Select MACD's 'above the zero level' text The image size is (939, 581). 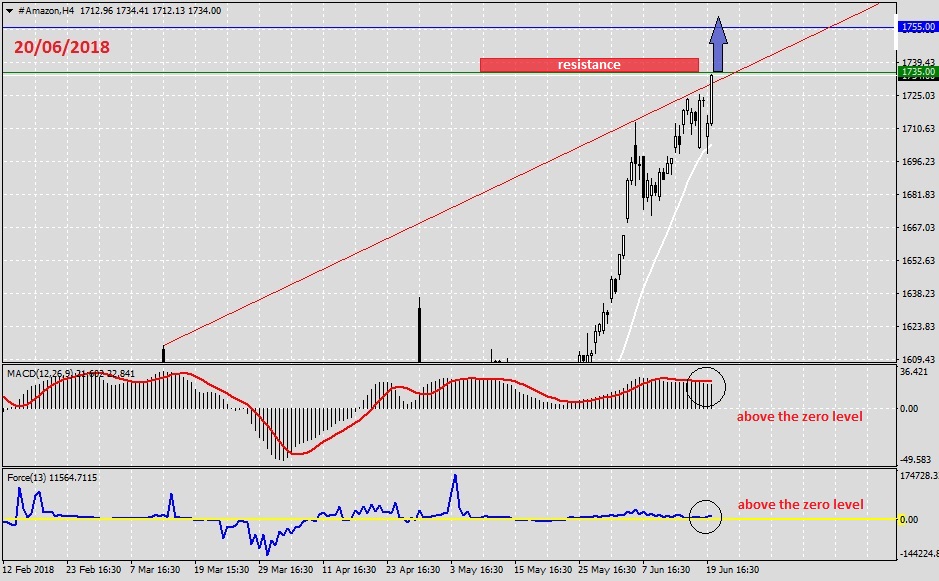coord(800,417)
